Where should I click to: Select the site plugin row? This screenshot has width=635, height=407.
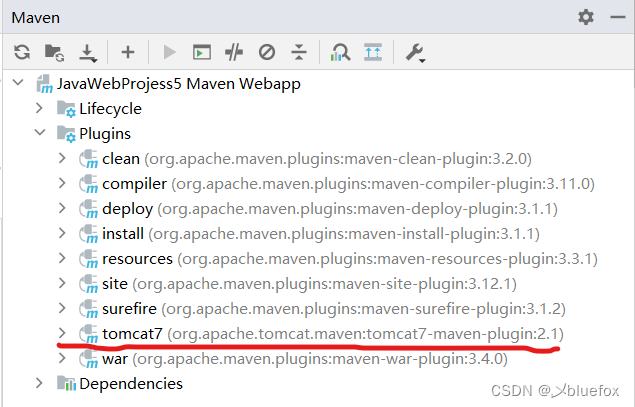click(309, 284)
